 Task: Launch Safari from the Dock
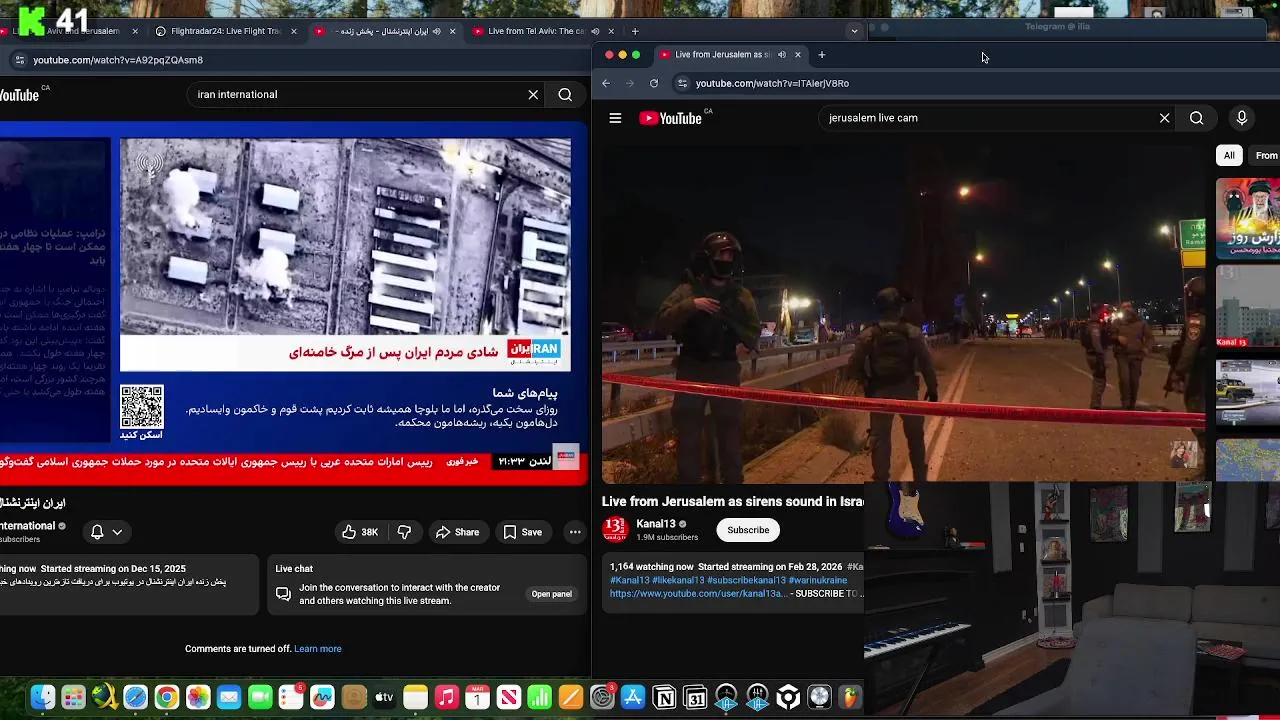pos(135,697)
